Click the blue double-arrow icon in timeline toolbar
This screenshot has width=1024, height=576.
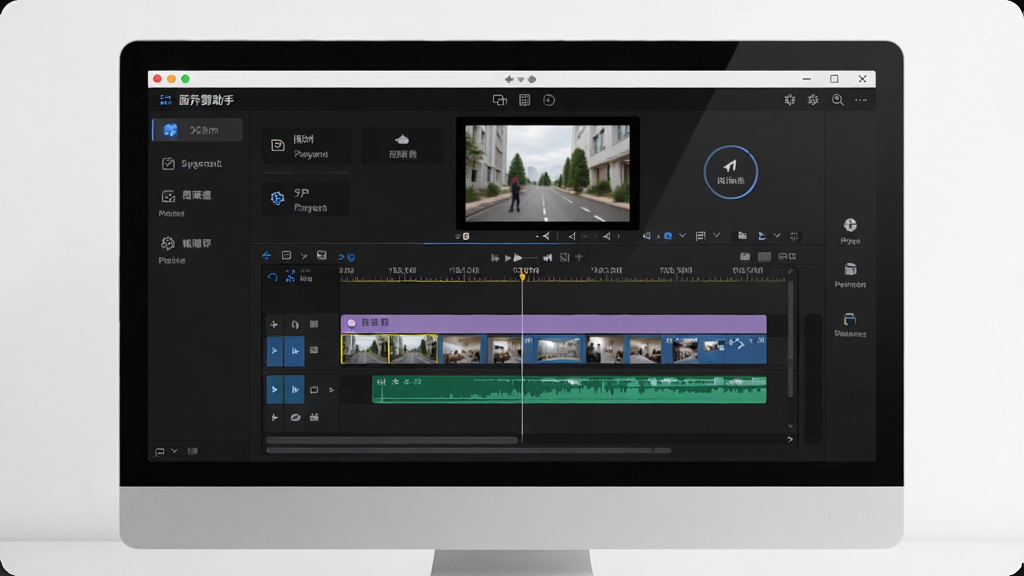click(266, 256)
